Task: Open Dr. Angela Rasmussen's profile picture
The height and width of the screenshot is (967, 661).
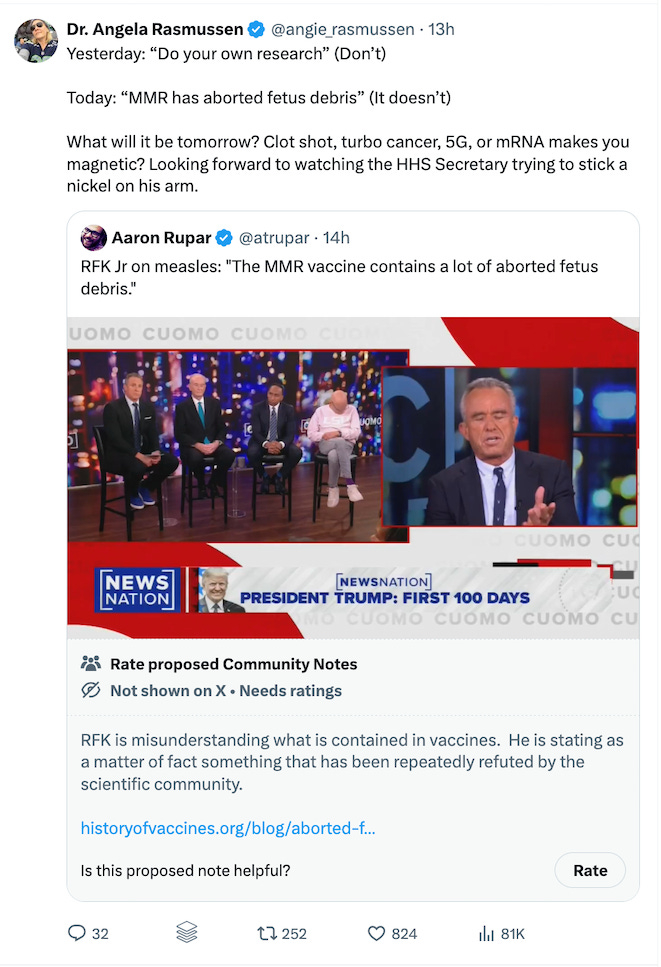Action: [x=36, y=41]
